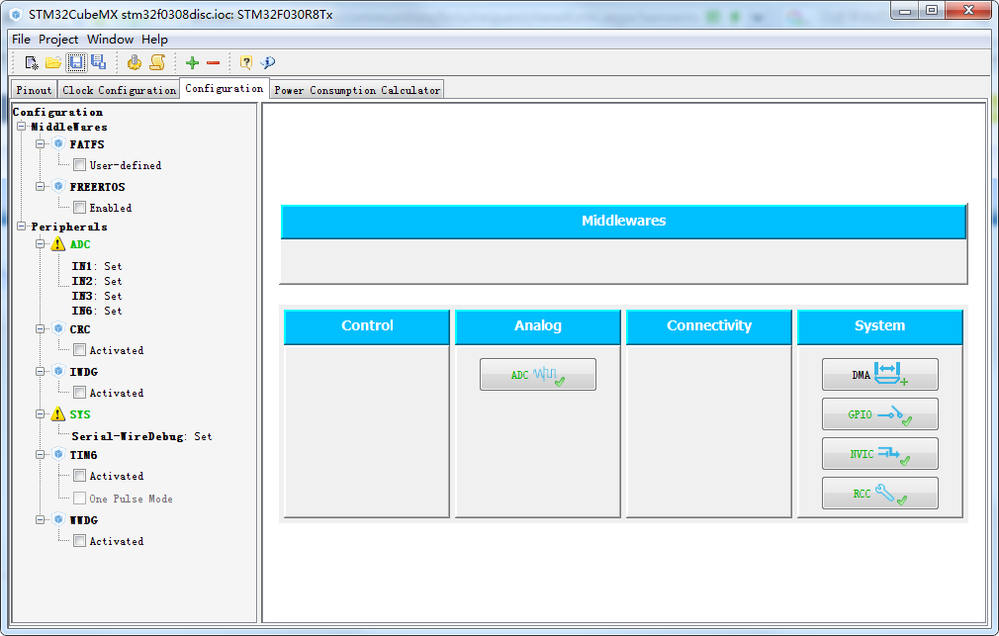Collapse the SYS tree node
Screen dimensions: 999x636
tap(40, 414)
